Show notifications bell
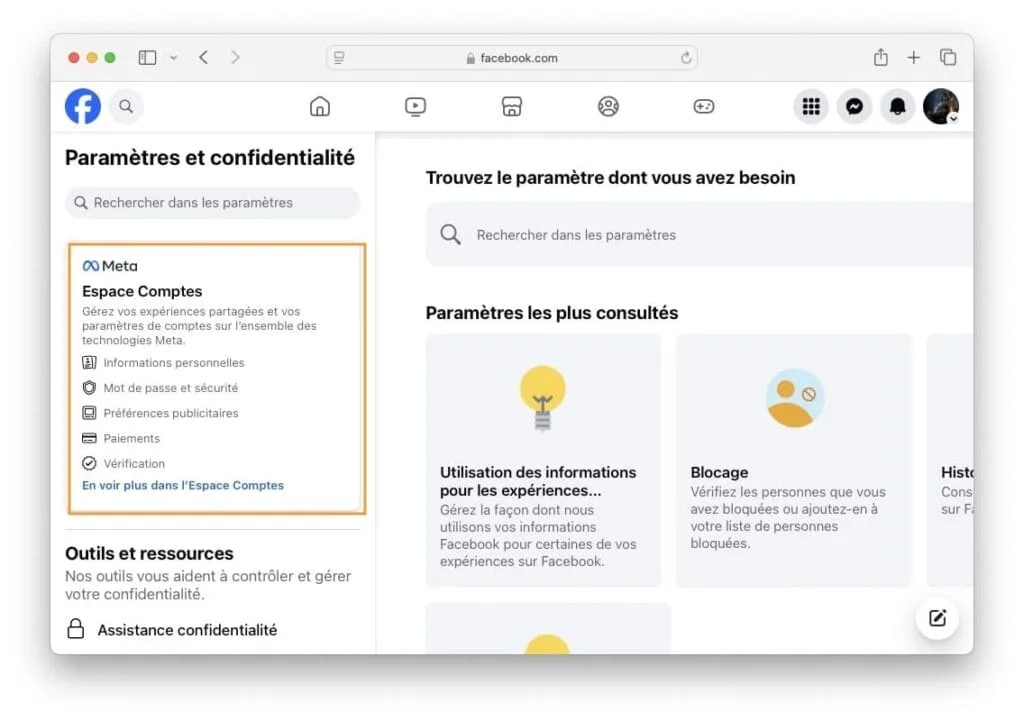Screen dimensions: 1024x721 (897, 106)
